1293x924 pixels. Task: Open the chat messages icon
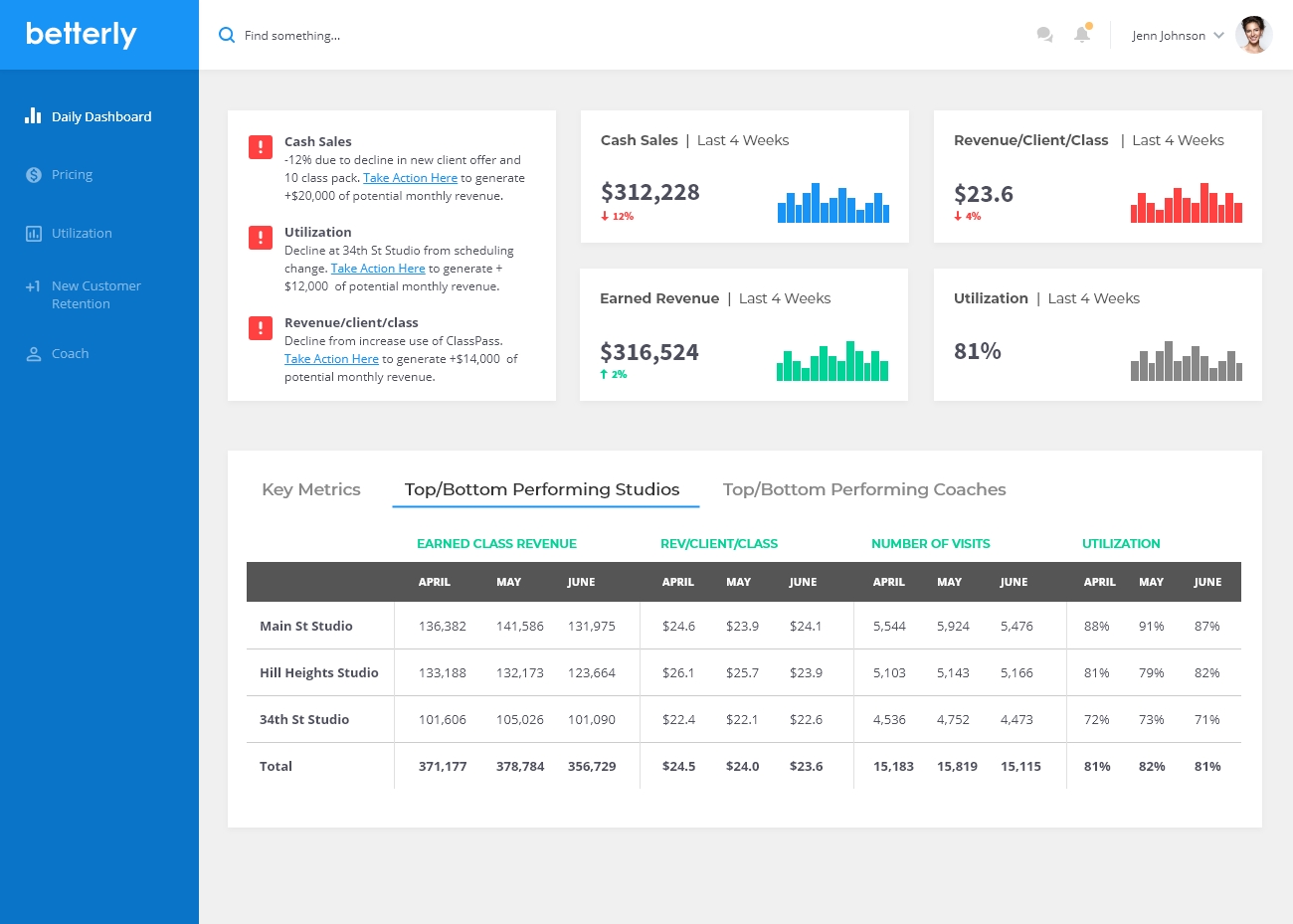1044,35
